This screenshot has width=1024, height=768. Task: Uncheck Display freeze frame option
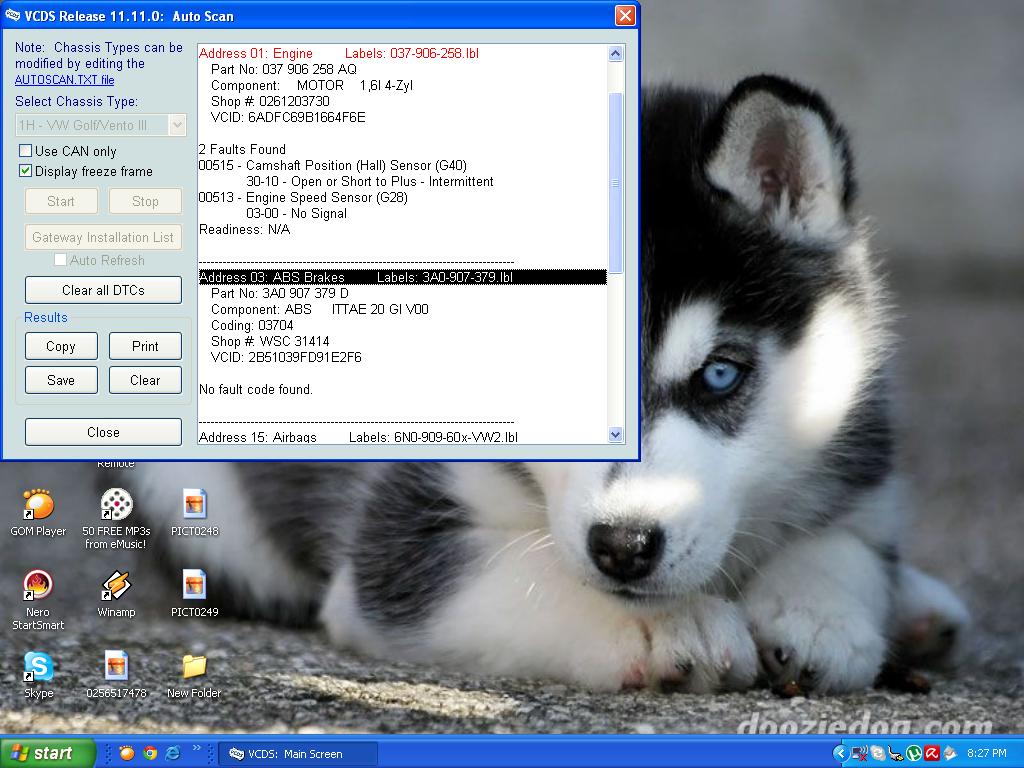(x=26, y=171)
